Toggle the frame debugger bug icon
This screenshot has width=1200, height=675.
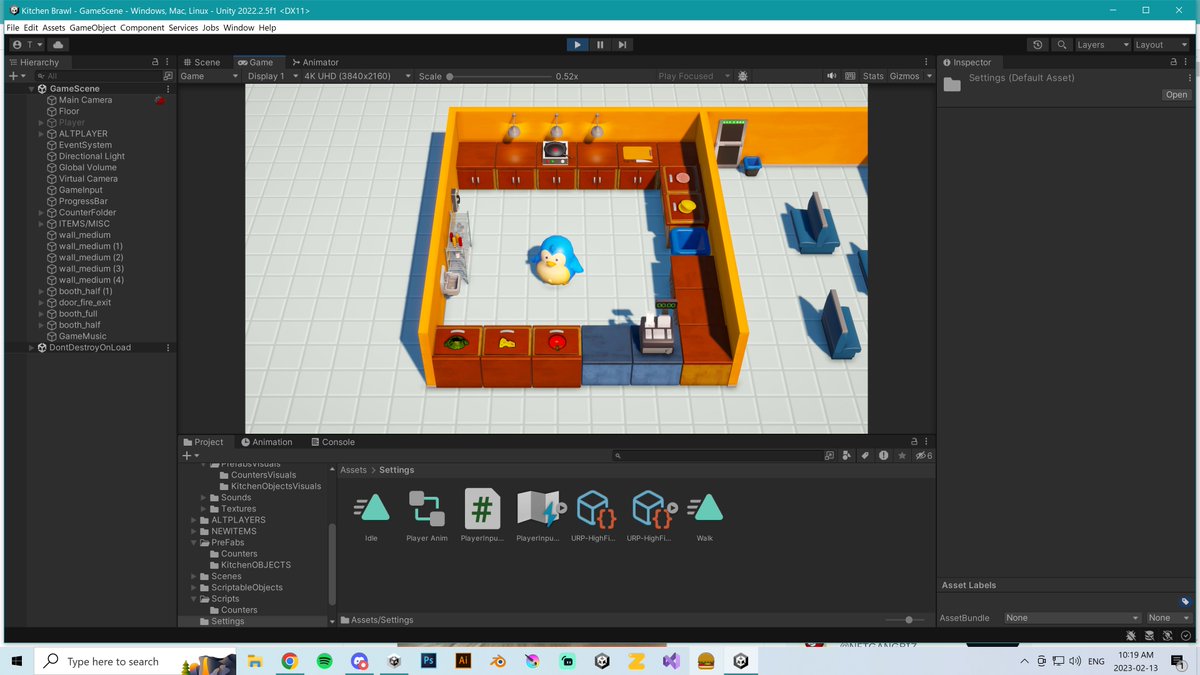click(x=742, y=76)
